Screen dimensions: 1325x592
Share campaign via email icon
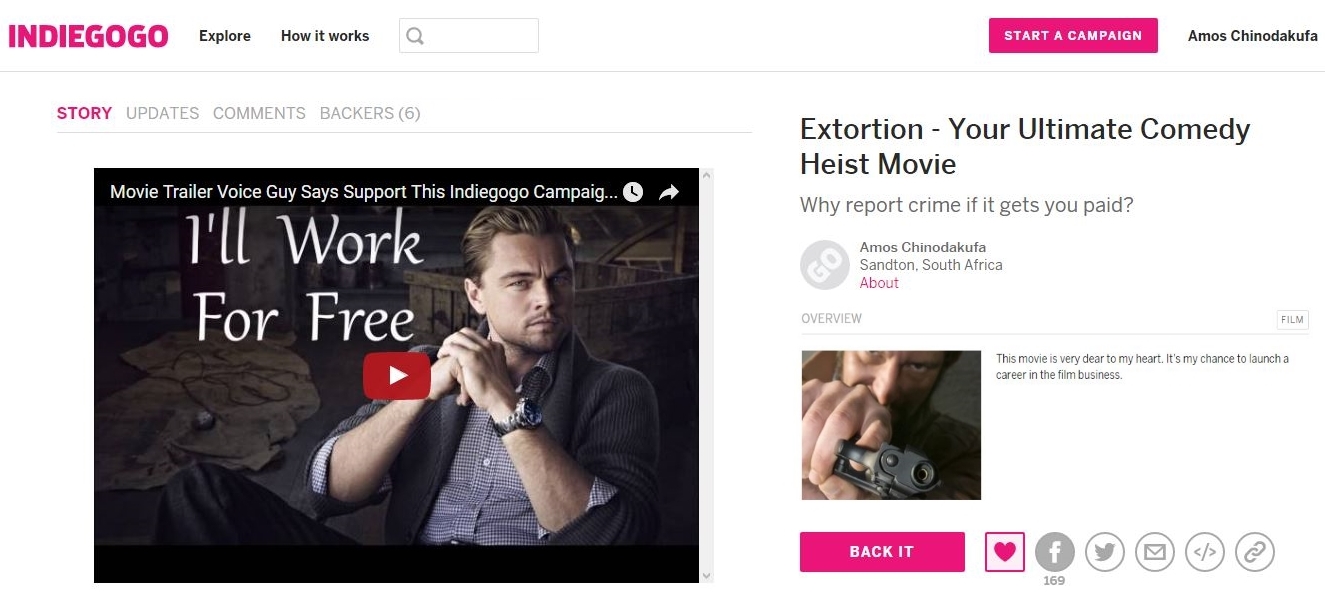[x=1154, y=551]
